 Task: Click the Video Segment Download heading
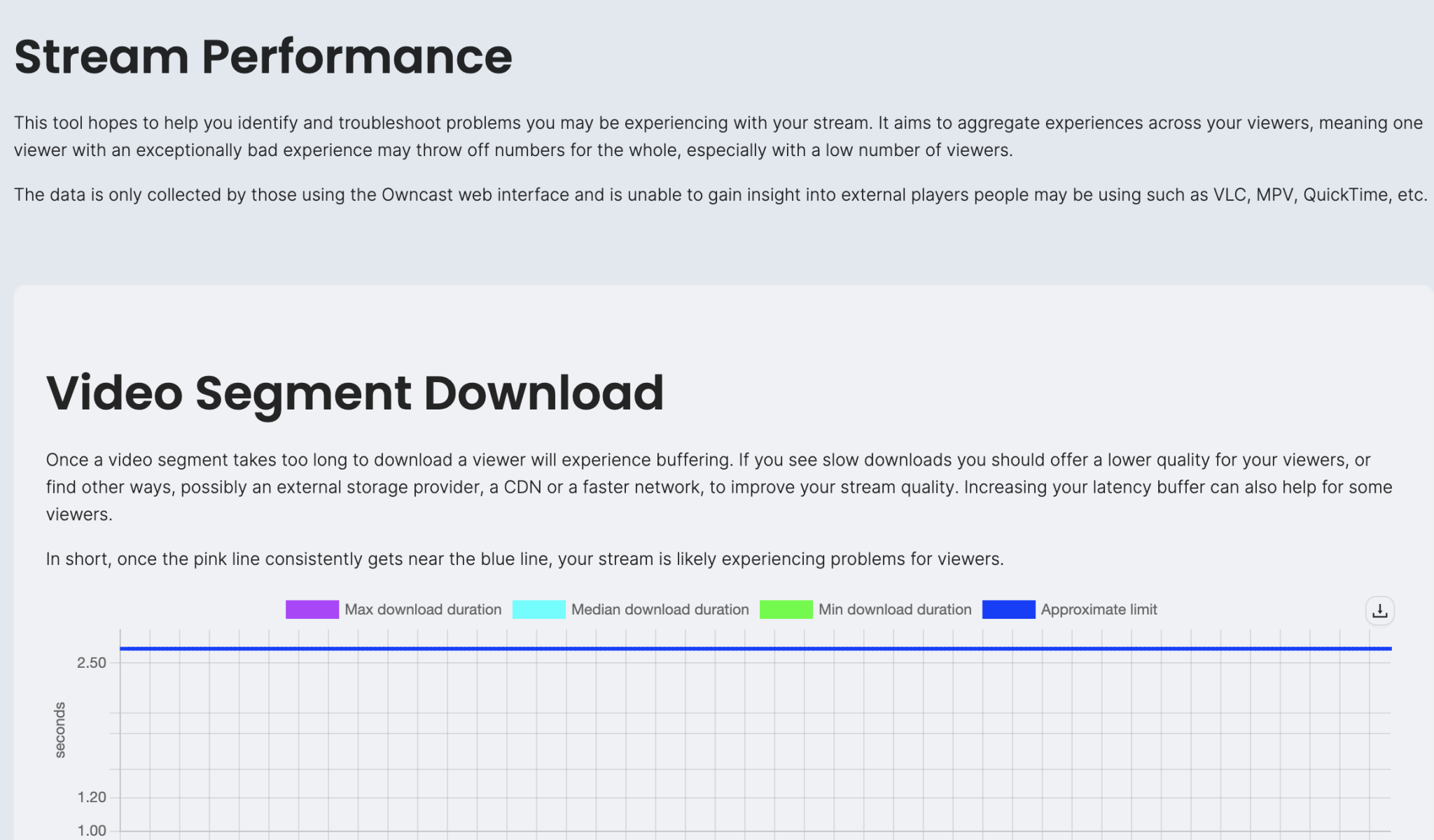pyautogui.click(x=355, y=393)
